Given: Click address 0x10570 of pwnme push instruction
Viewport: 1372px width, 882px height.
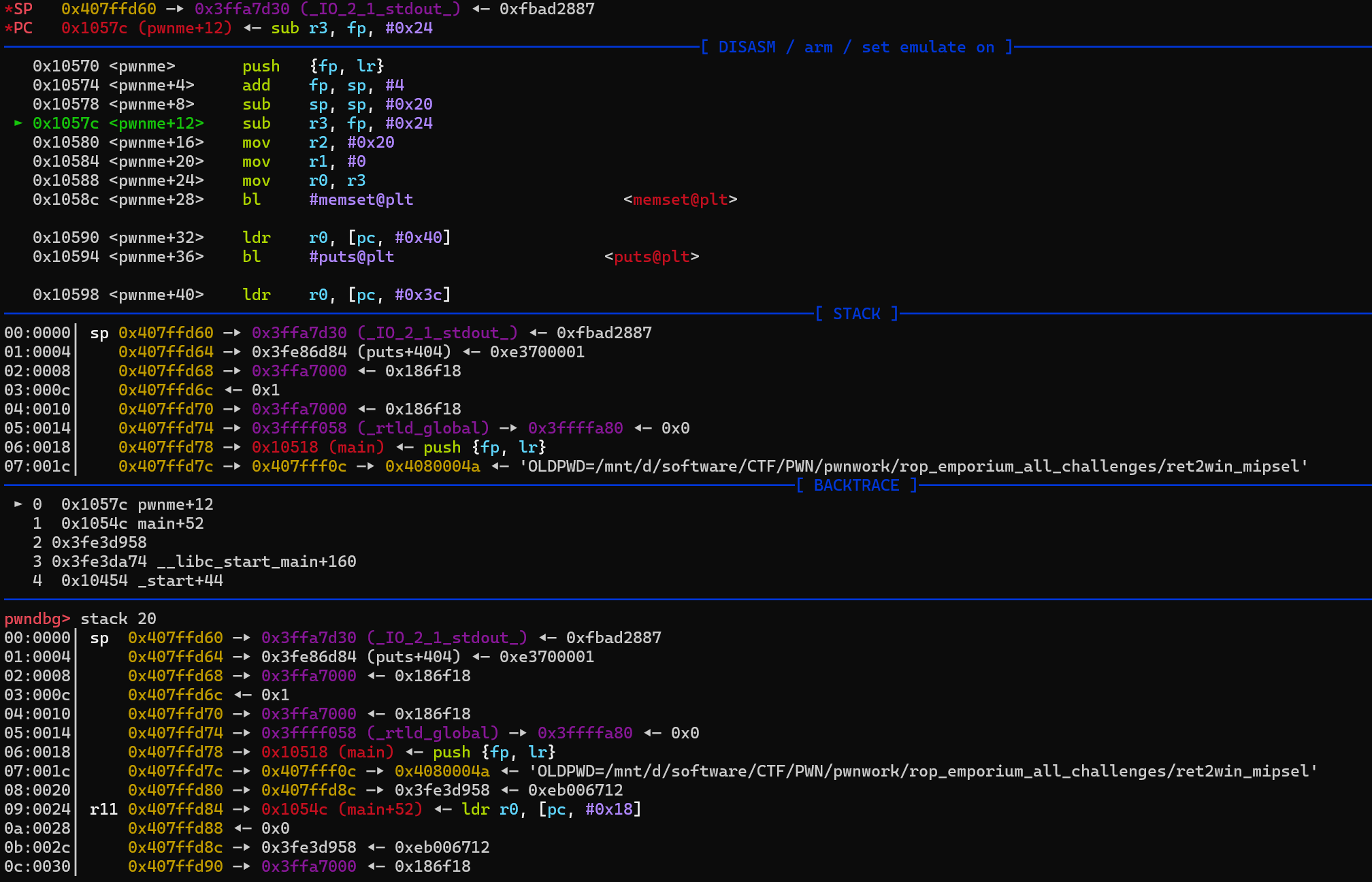Looking at the screenshot, I should pos(66,66).
